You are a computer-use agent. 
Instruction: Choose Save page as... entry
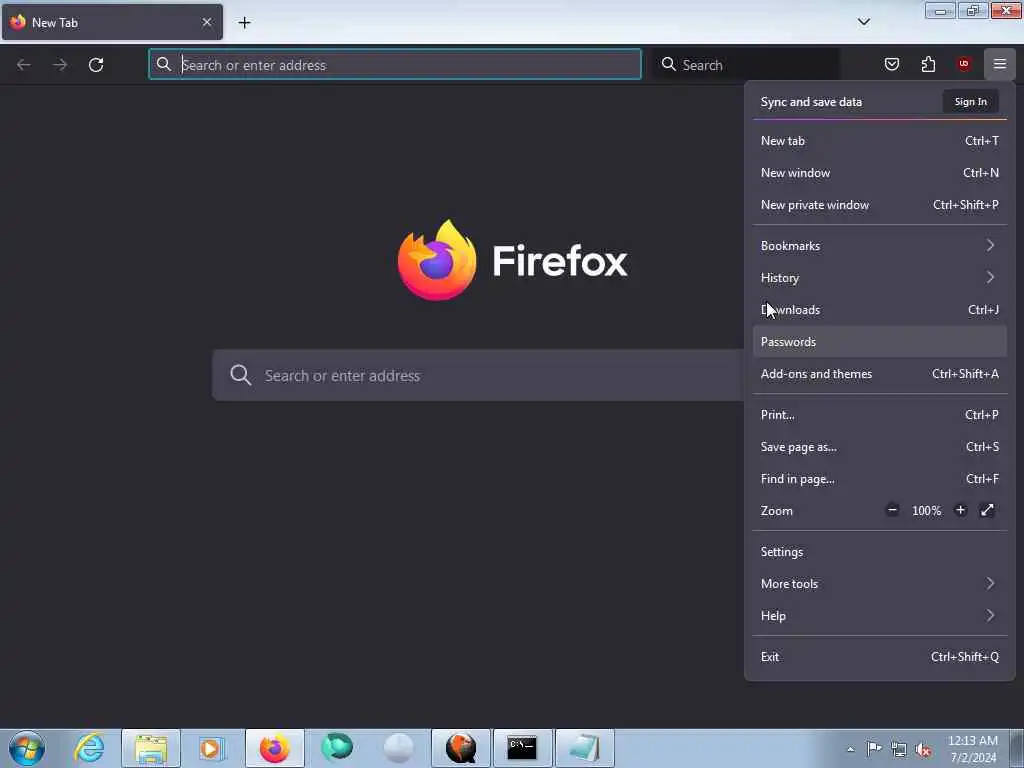(x=880, y=447)
